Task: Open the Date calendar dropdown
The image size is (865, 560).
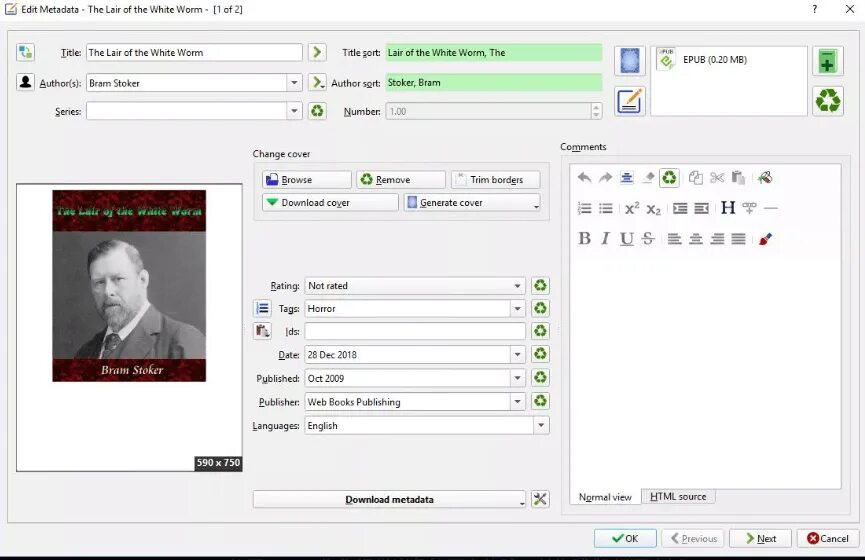Action: coord(517,354)
